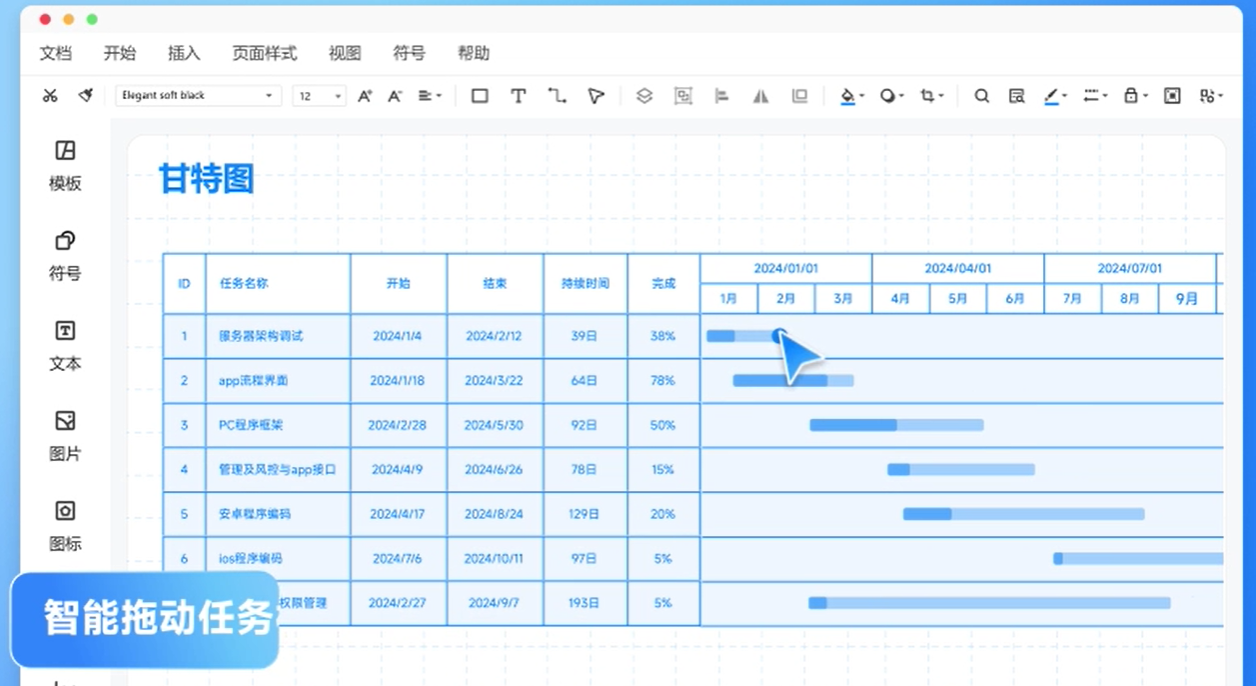Select the rectangle shape tool

tap(480, 96)
